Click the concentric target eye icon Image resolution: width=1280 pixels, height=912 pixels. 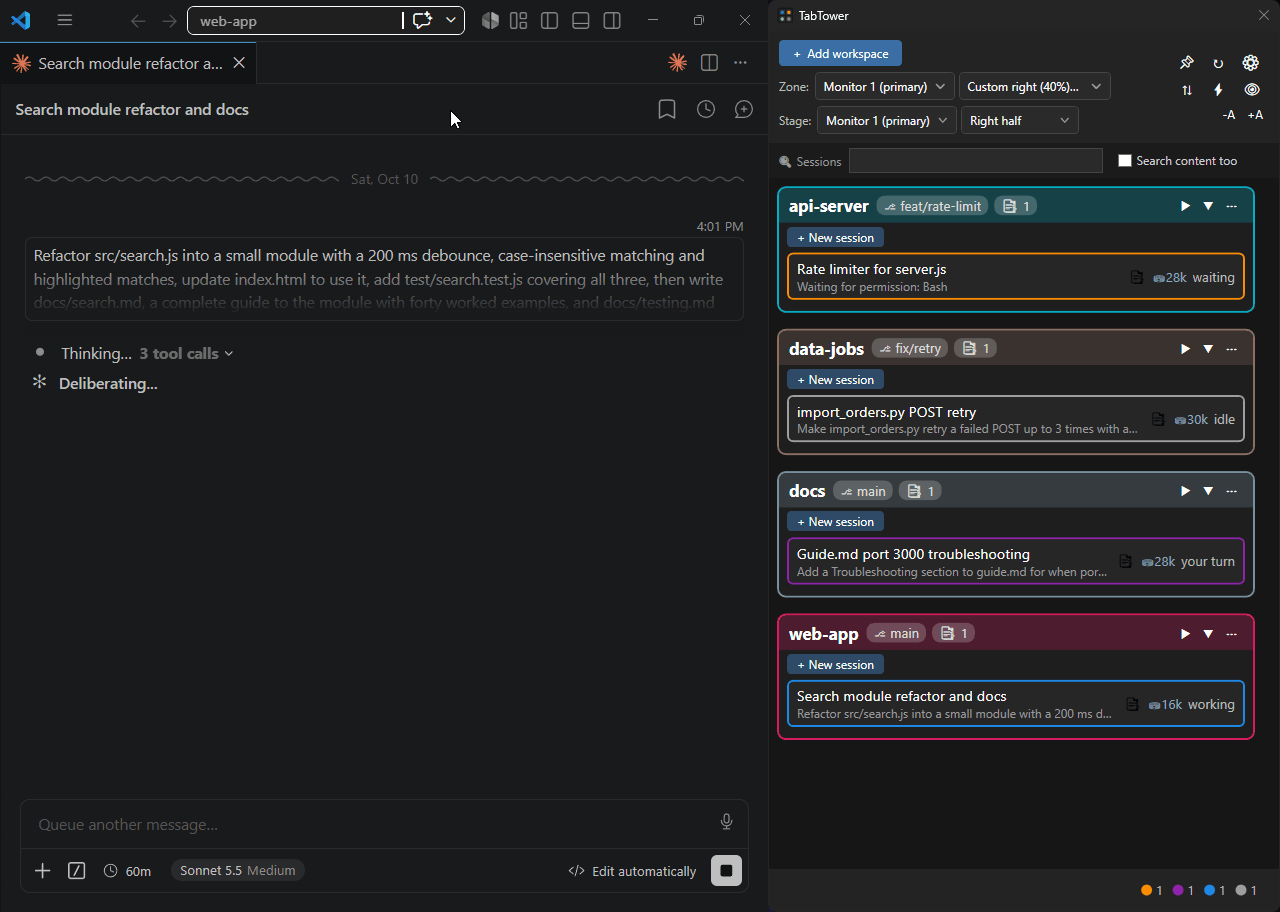(1251, 90)
